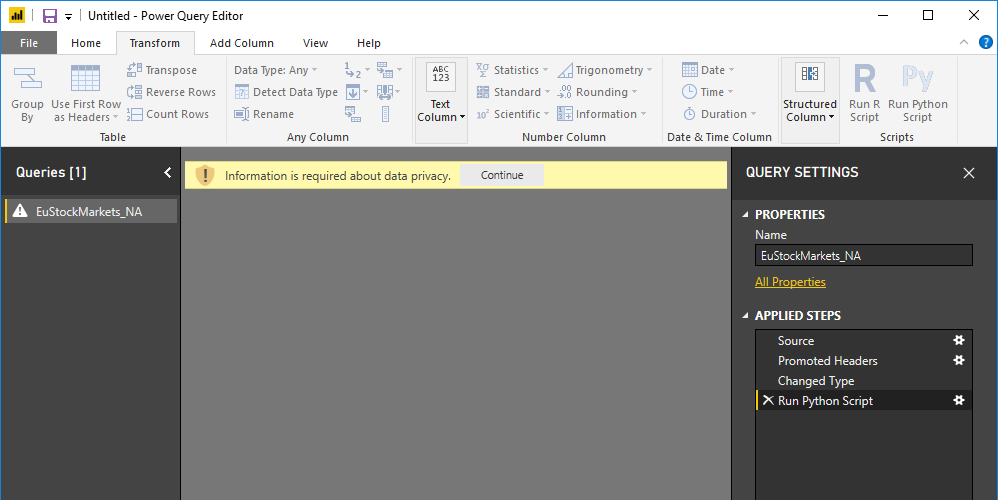Delete the Run Python Script step
998x500 pixels.
[768, 400]
